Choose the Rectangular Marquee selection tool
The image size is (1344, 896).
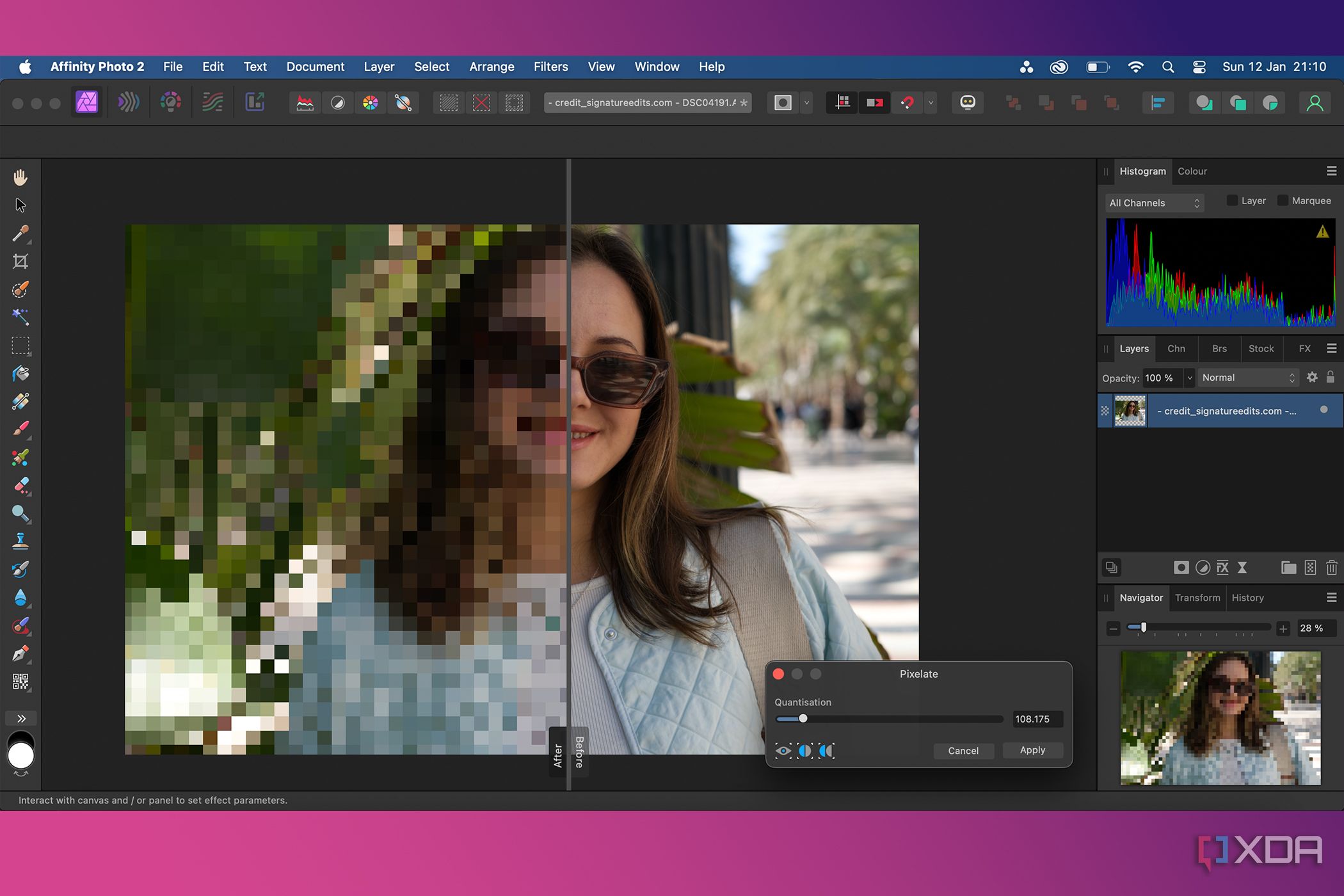coord(20,346)
